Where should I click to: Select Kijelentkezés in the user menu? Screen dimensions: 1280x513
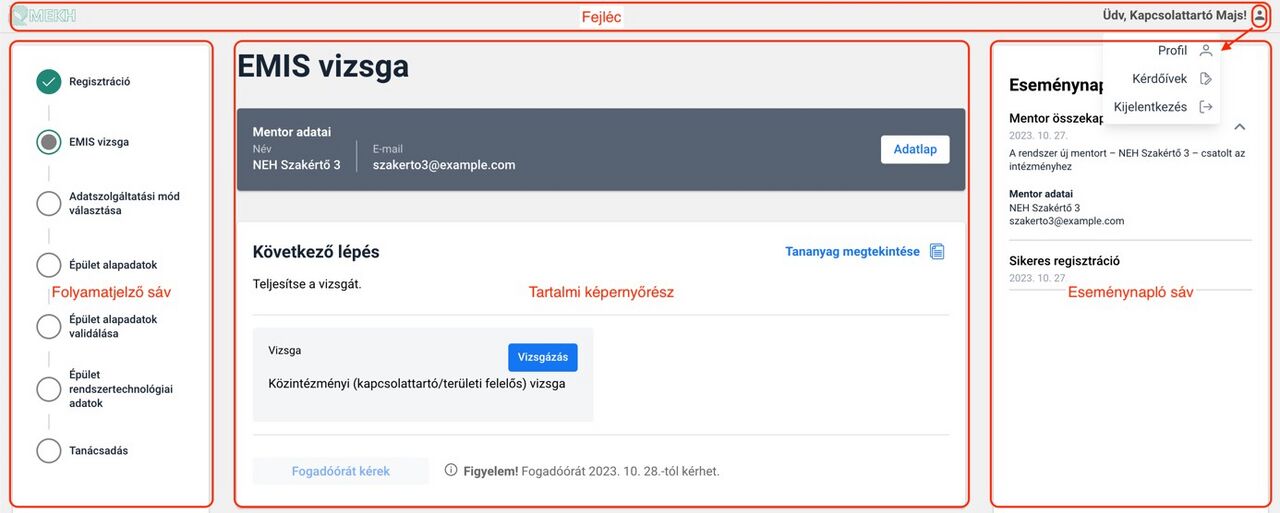click(1150, 107)
